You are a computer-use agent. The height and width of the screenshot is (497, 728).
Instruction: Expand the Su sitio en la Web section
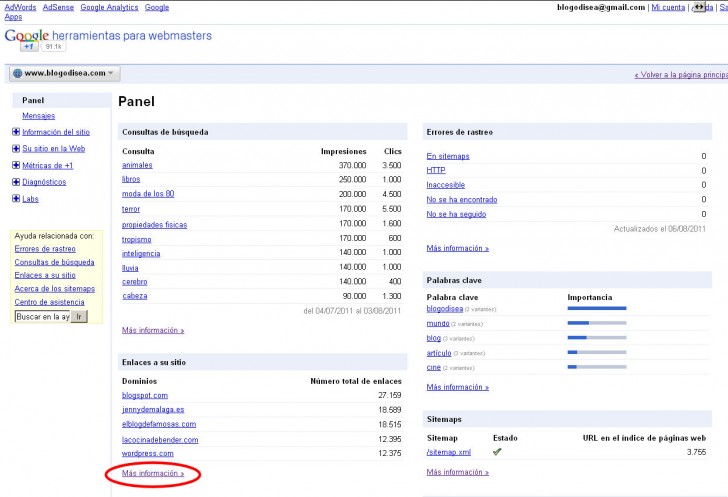(16, 148)
